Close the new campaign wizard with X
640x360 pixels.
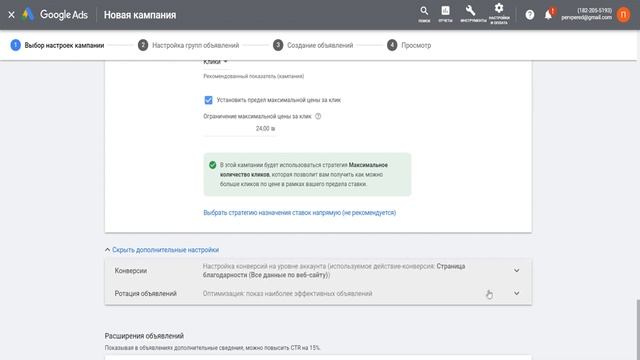point(11,15)
